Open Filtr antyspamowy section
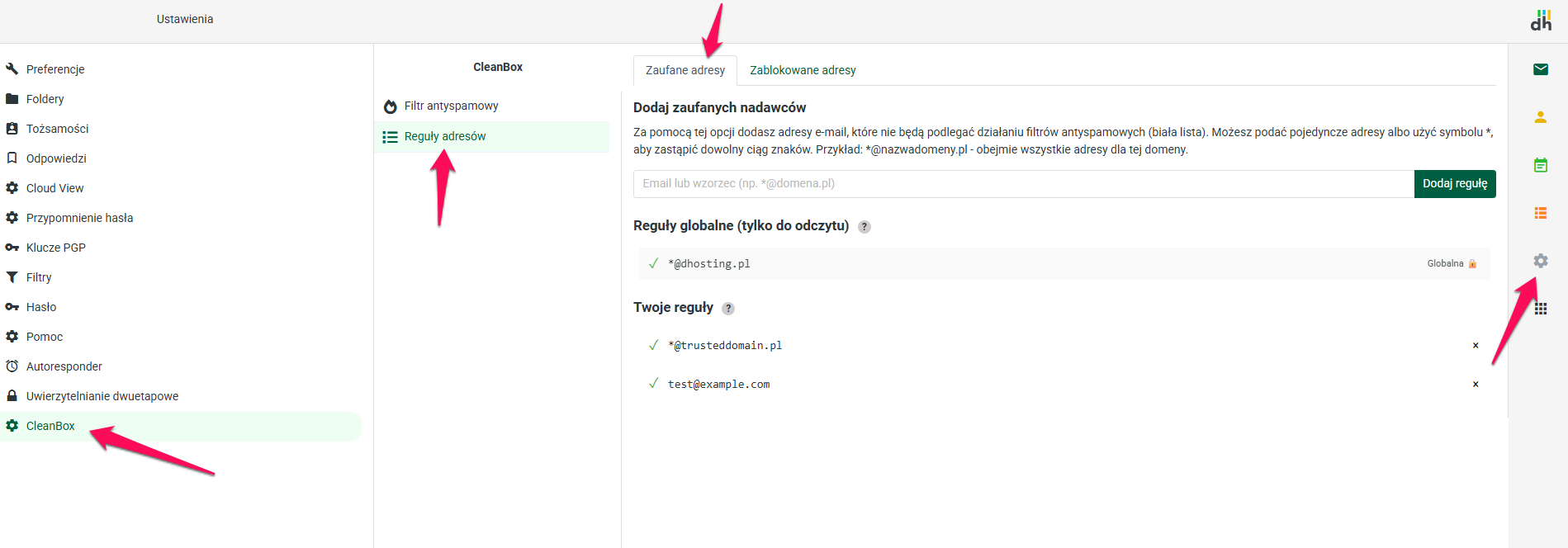 451,106
